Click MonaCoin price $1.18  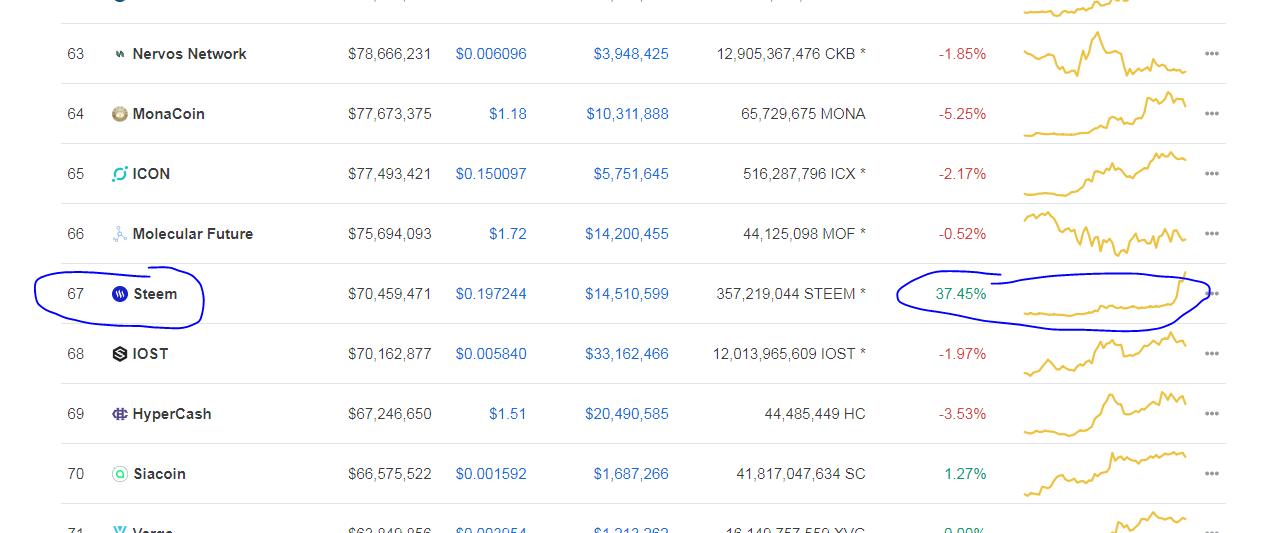508,114
